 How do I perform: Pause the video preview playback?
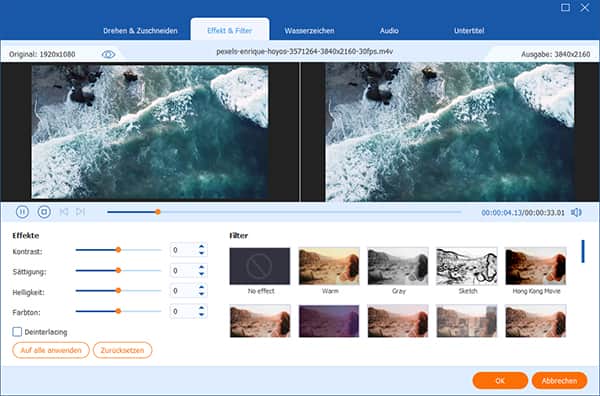pos(22,212)
